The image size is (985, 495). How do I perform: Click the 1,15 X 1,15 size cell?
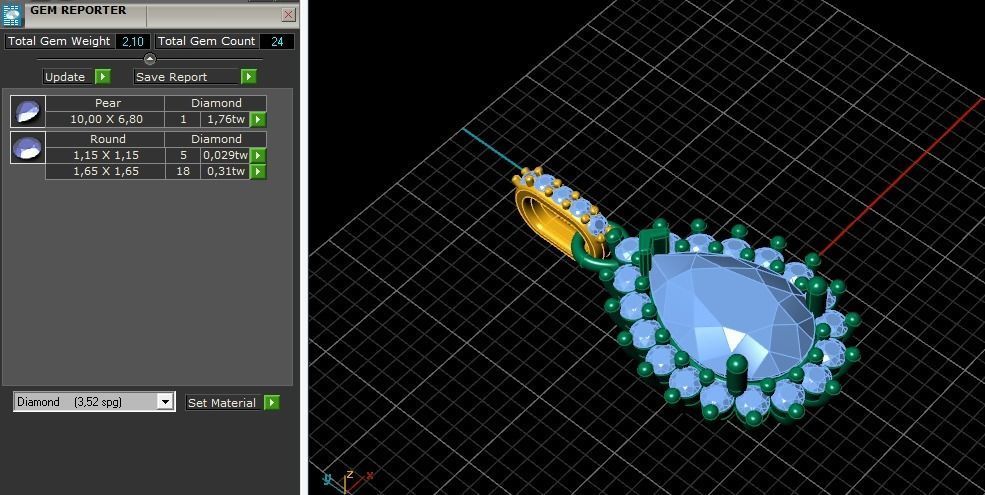tap(105, 155)
